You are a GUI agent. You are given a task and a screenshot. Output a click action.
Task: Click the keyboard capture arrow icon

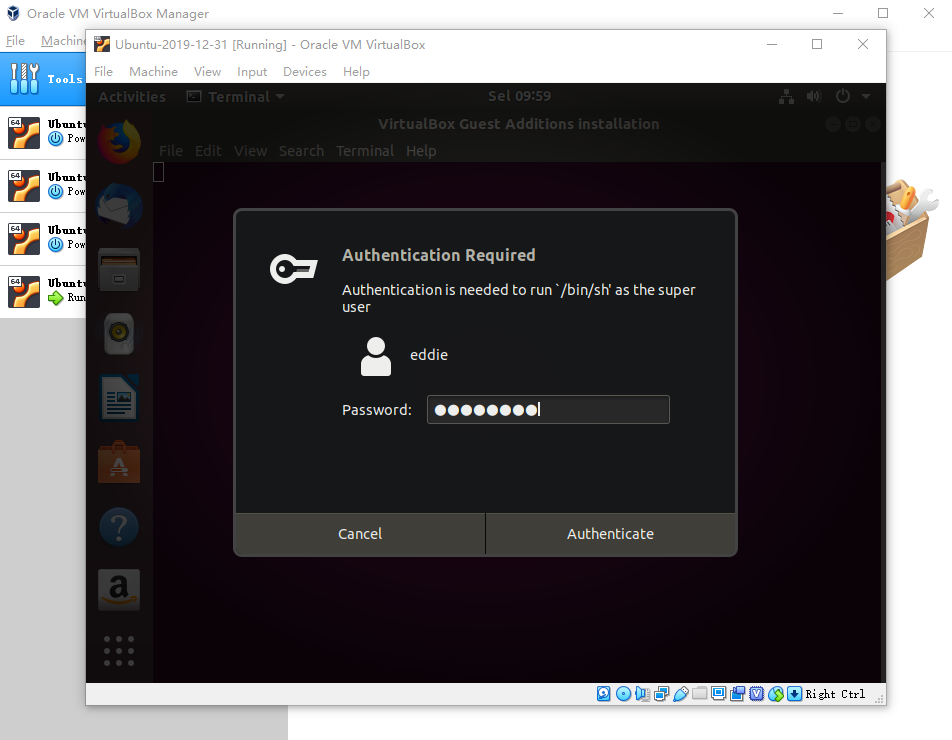[794, 694]
